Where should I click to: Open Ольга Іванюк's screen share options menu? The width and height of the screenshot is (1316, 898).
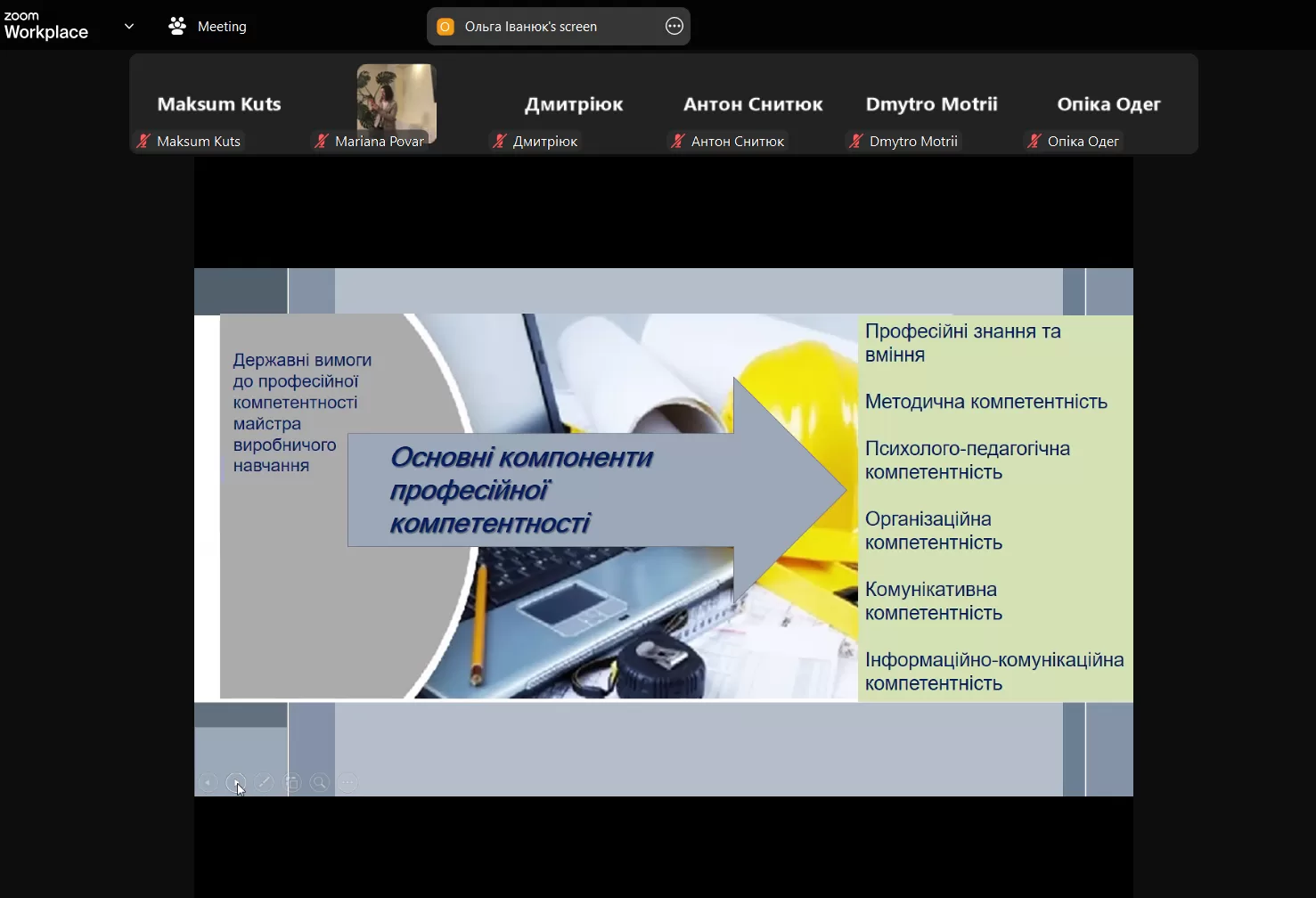tap(674, 27)
